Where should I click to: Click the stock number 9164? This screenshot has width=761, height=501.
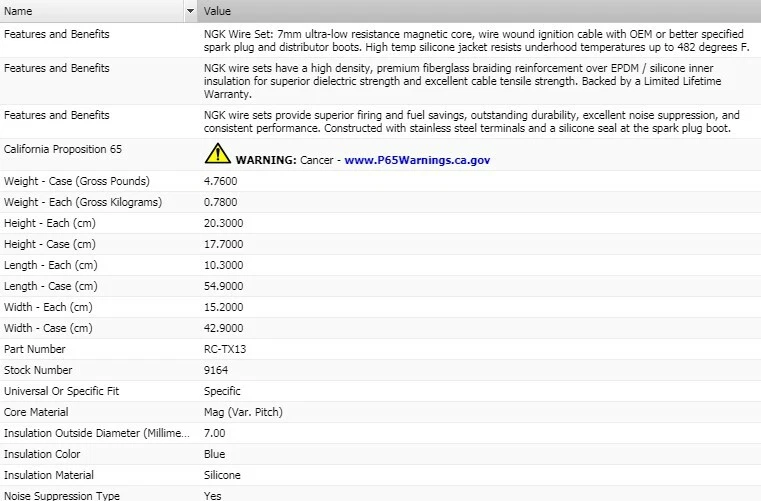click(215, 370)
